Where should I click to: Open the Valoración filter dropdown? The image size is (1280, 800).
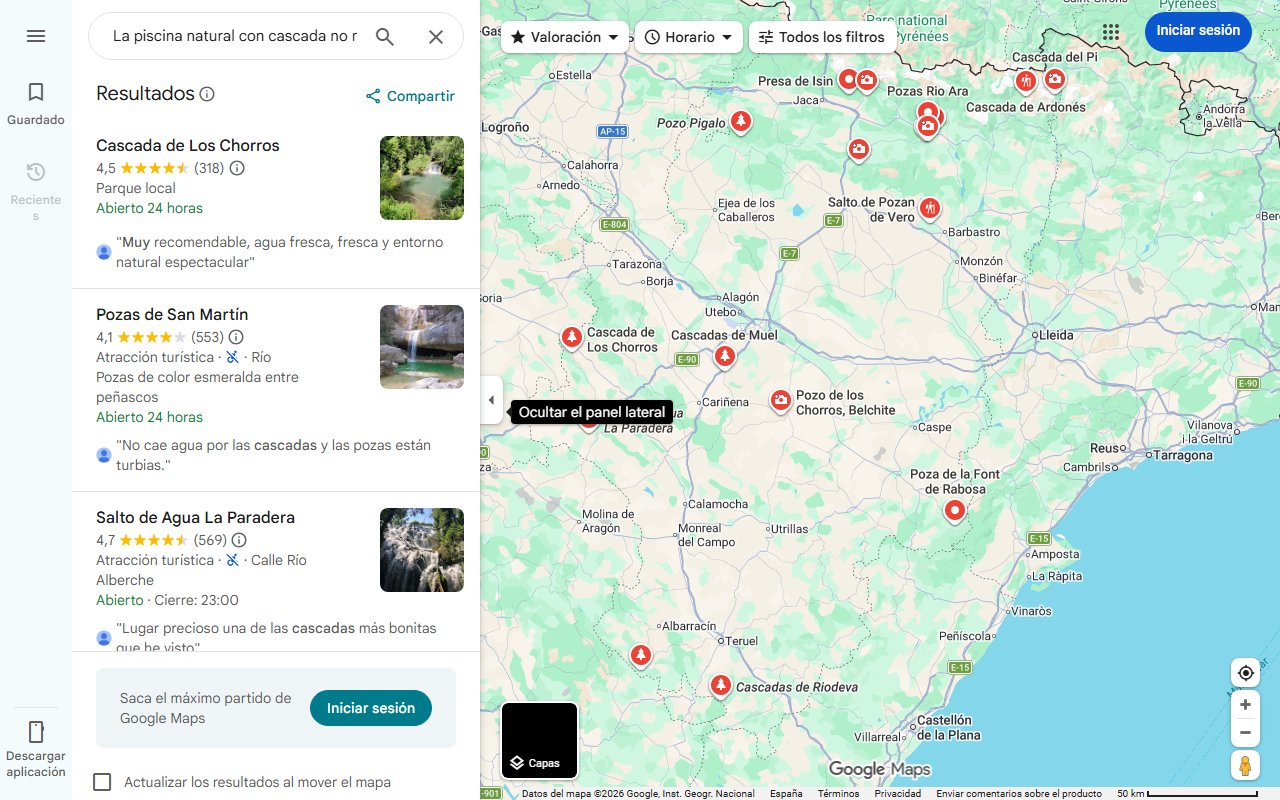(x=564, y=36)
